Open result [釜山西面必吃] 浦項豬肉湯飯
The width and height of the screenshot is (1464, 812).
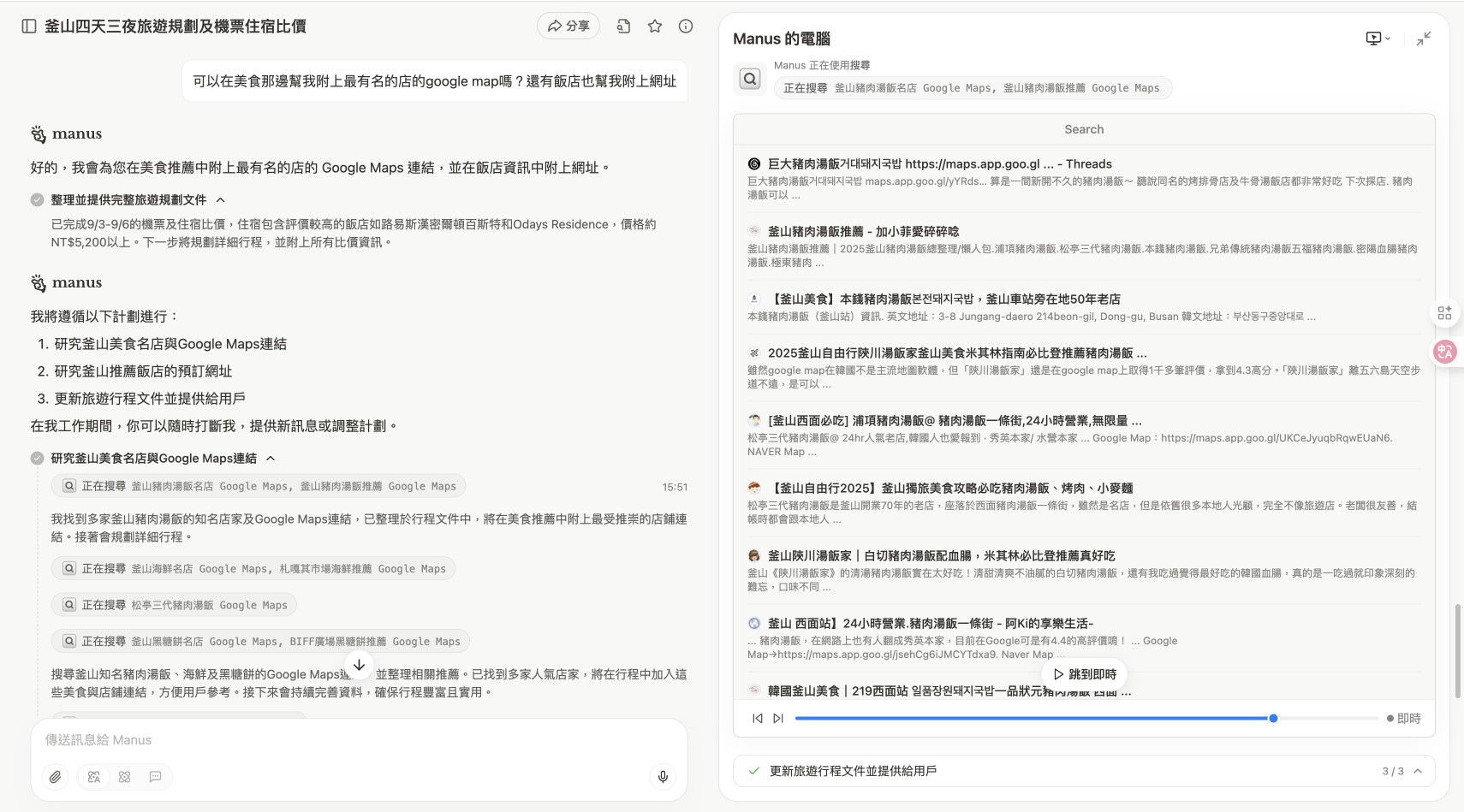click(x=955, y=421)
